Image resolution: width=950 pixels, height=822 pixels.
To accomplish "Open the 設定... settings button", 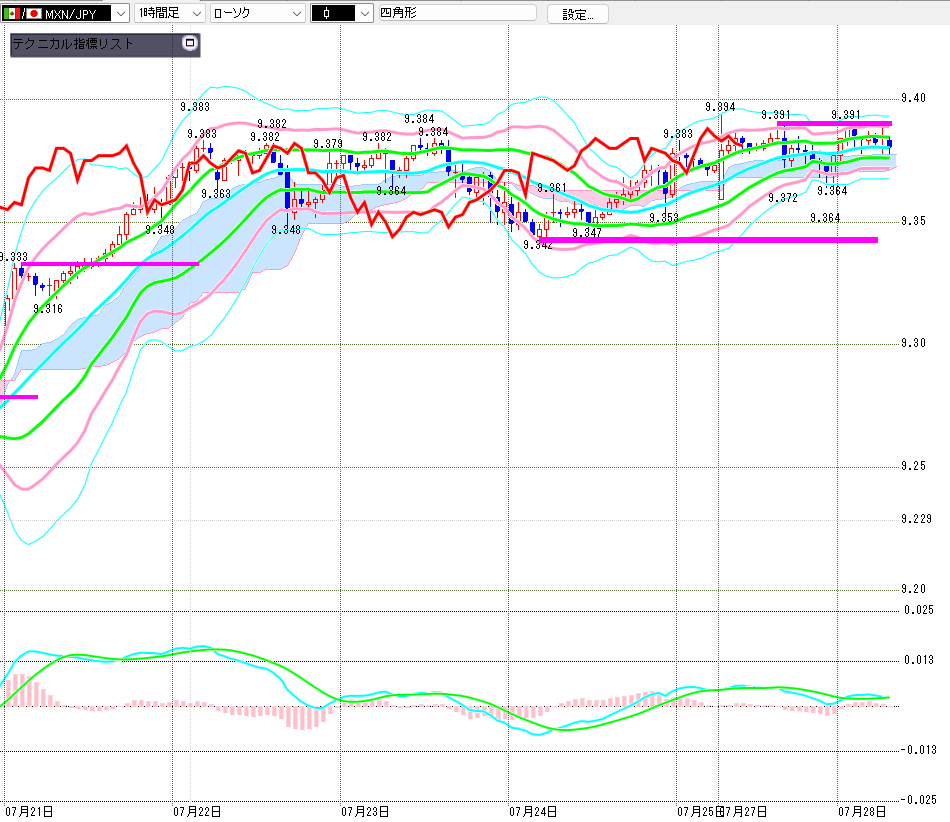I will [577, 15].
